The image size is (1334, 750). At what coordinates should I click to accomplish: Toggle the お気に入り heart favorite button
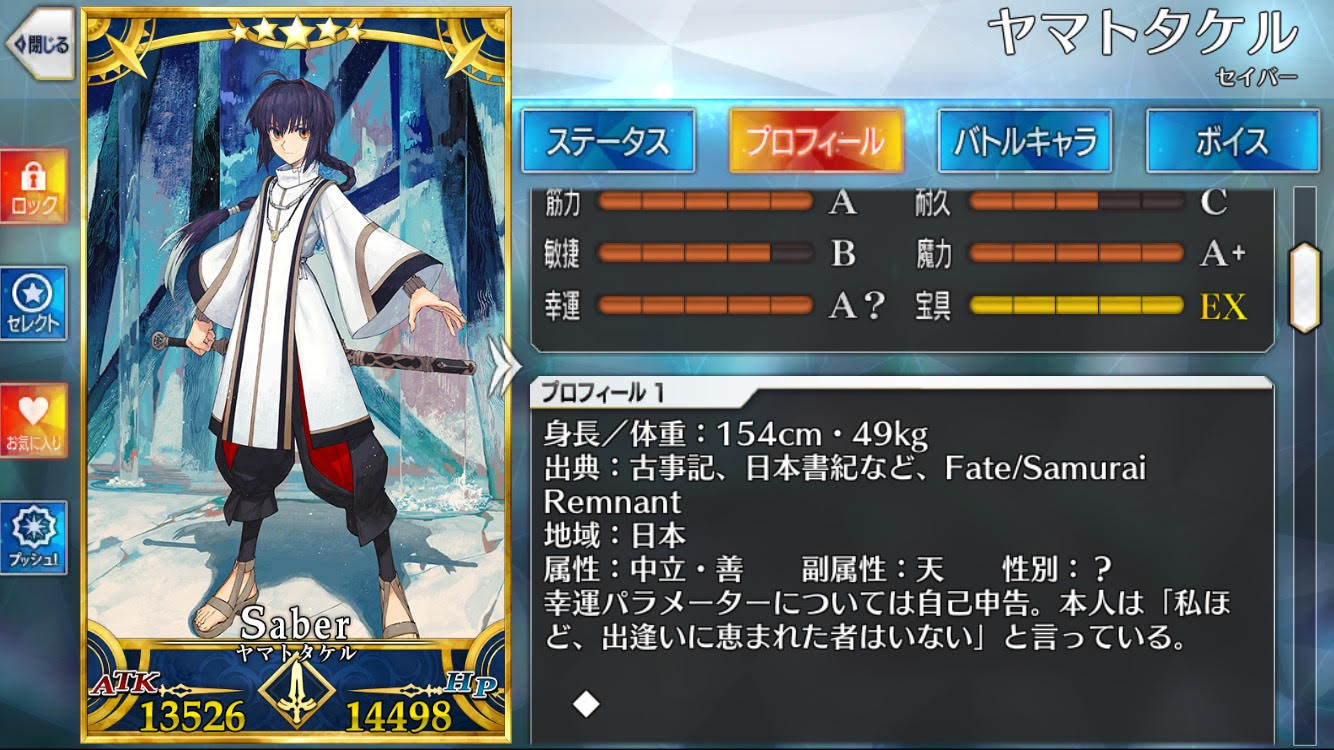tap(34, 421)
